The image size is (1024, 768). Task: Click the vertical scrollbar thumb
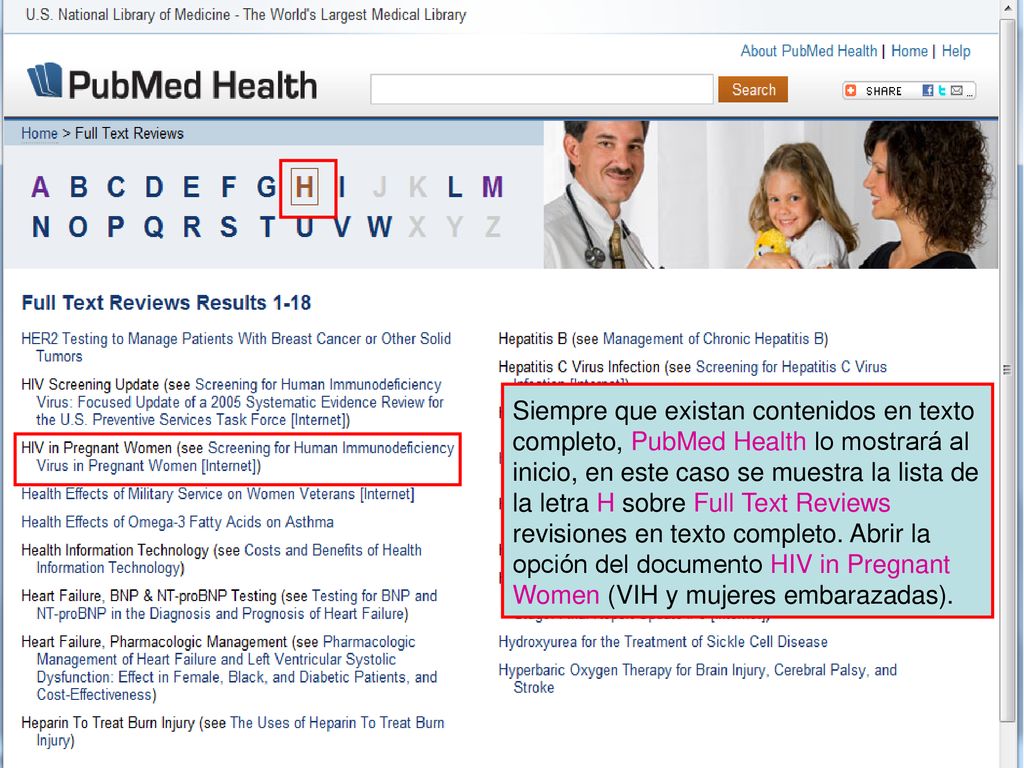tap(1006, 369)
